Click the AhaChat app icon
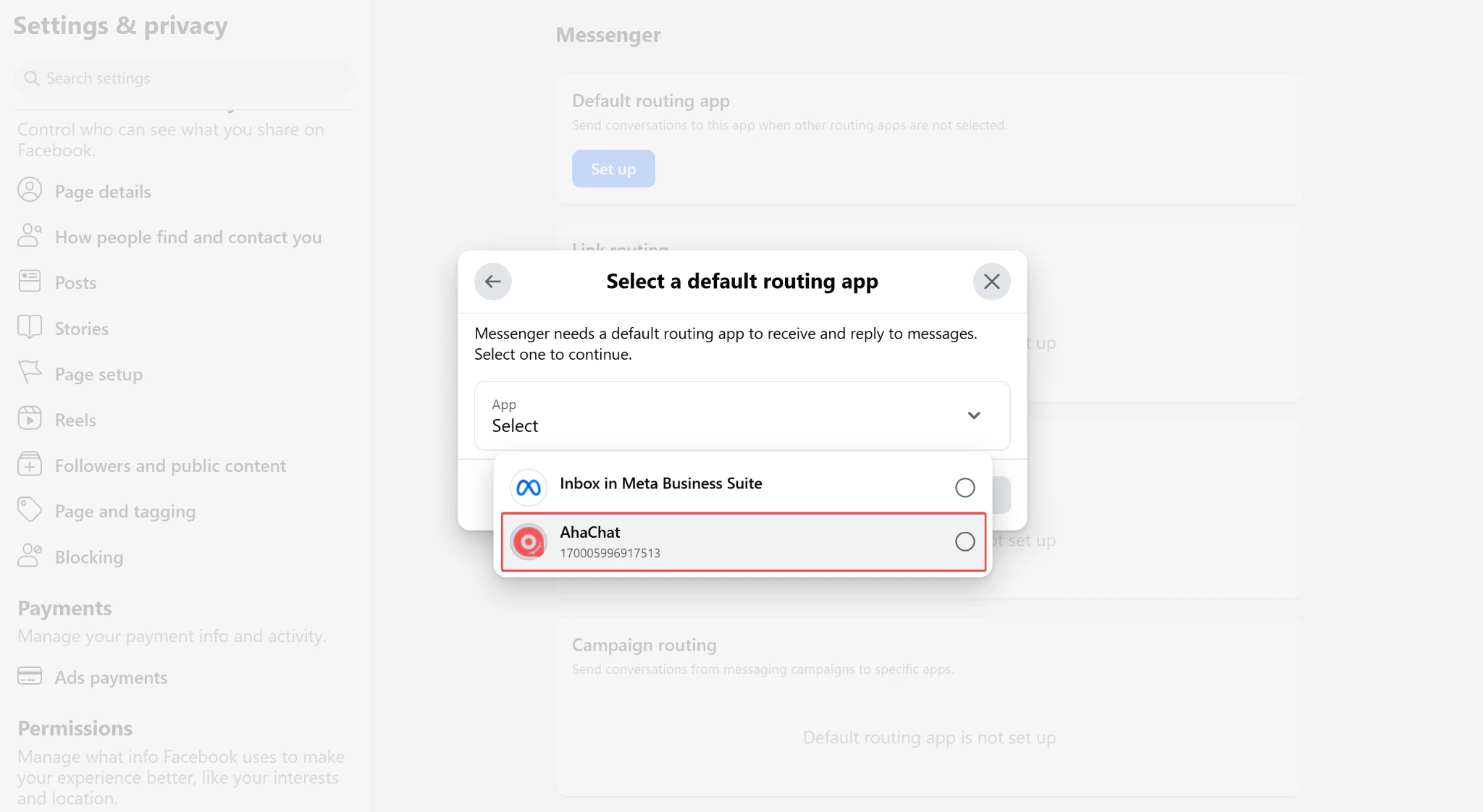Viewport: 1483px width, 812px height. point(529,541)
